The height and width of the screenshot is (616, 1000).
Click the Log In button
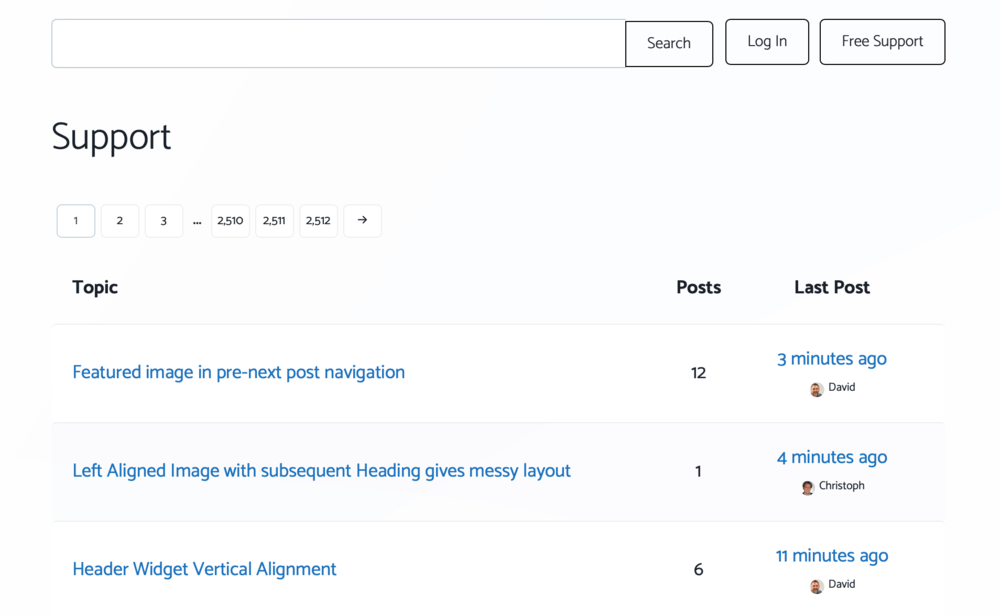(x=767, y=41)
